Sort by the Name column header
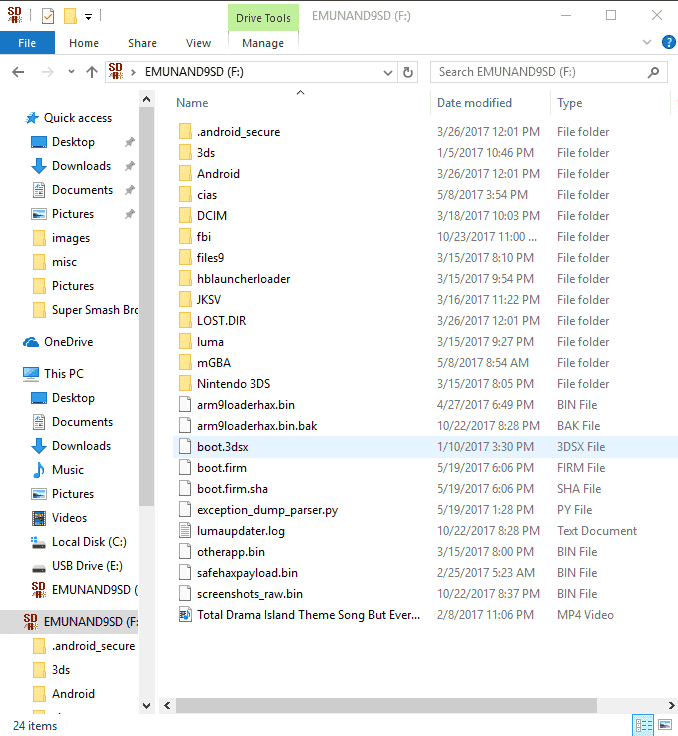 [192, 103]
